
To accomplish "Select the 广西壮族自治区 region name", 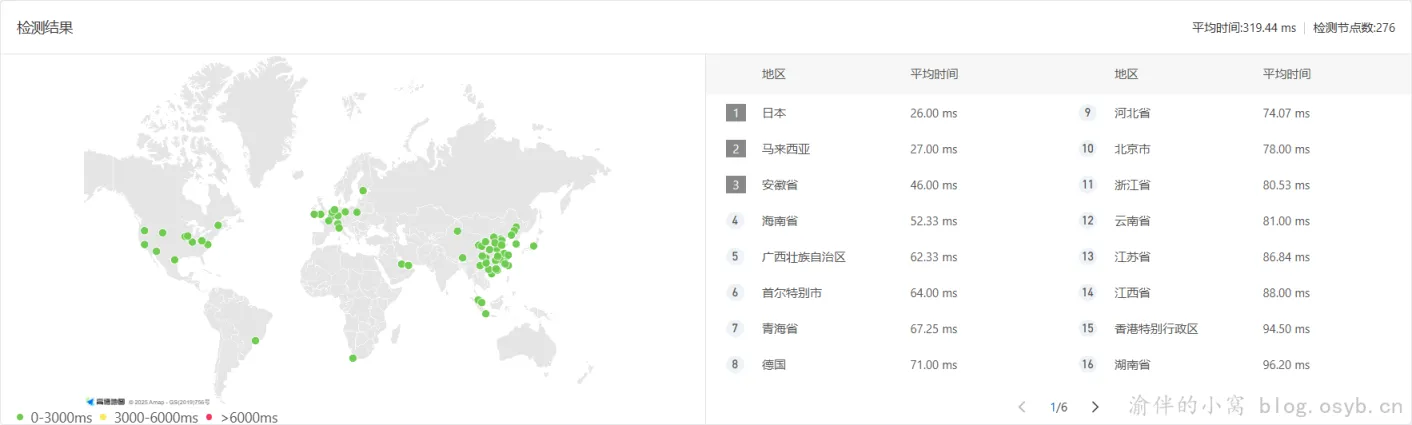I will 804,257.
